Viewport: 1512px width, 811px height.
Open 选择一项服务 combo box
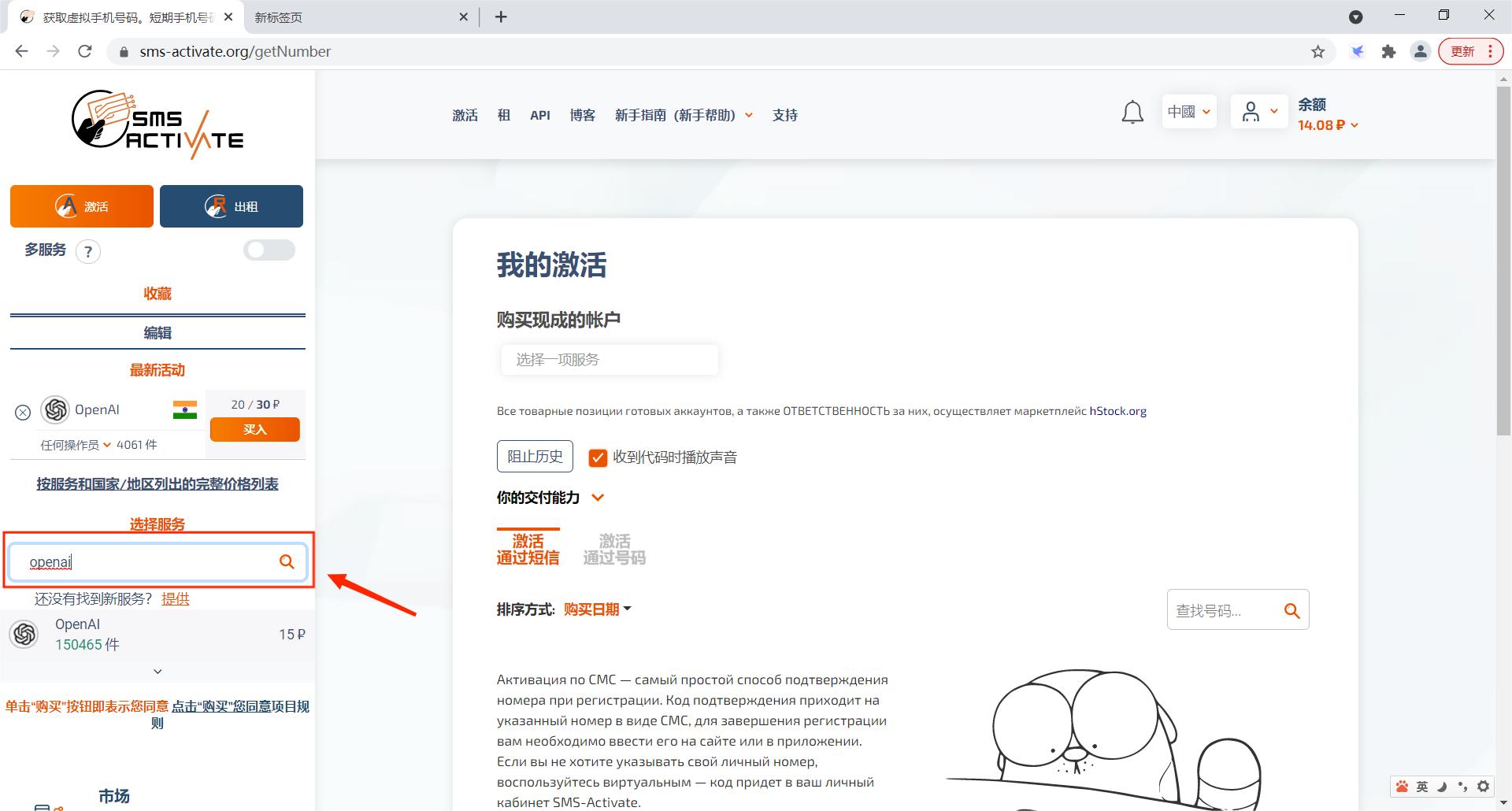click(x=610, y=360)
